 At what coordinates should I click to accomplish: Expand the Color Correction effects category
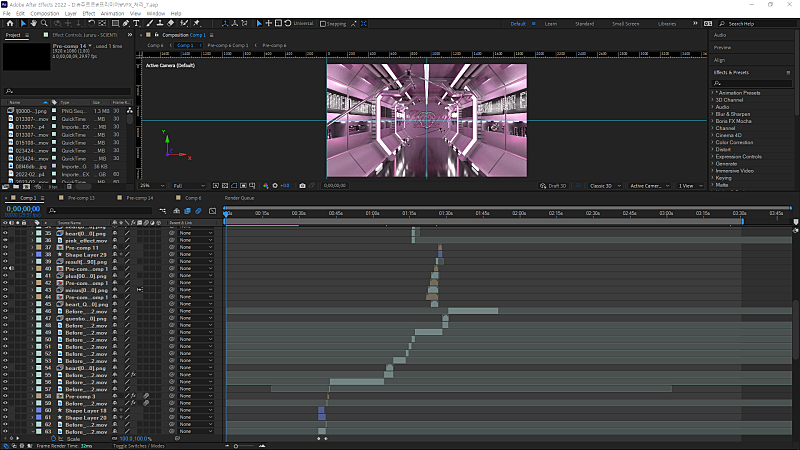[x=734, y=142]
